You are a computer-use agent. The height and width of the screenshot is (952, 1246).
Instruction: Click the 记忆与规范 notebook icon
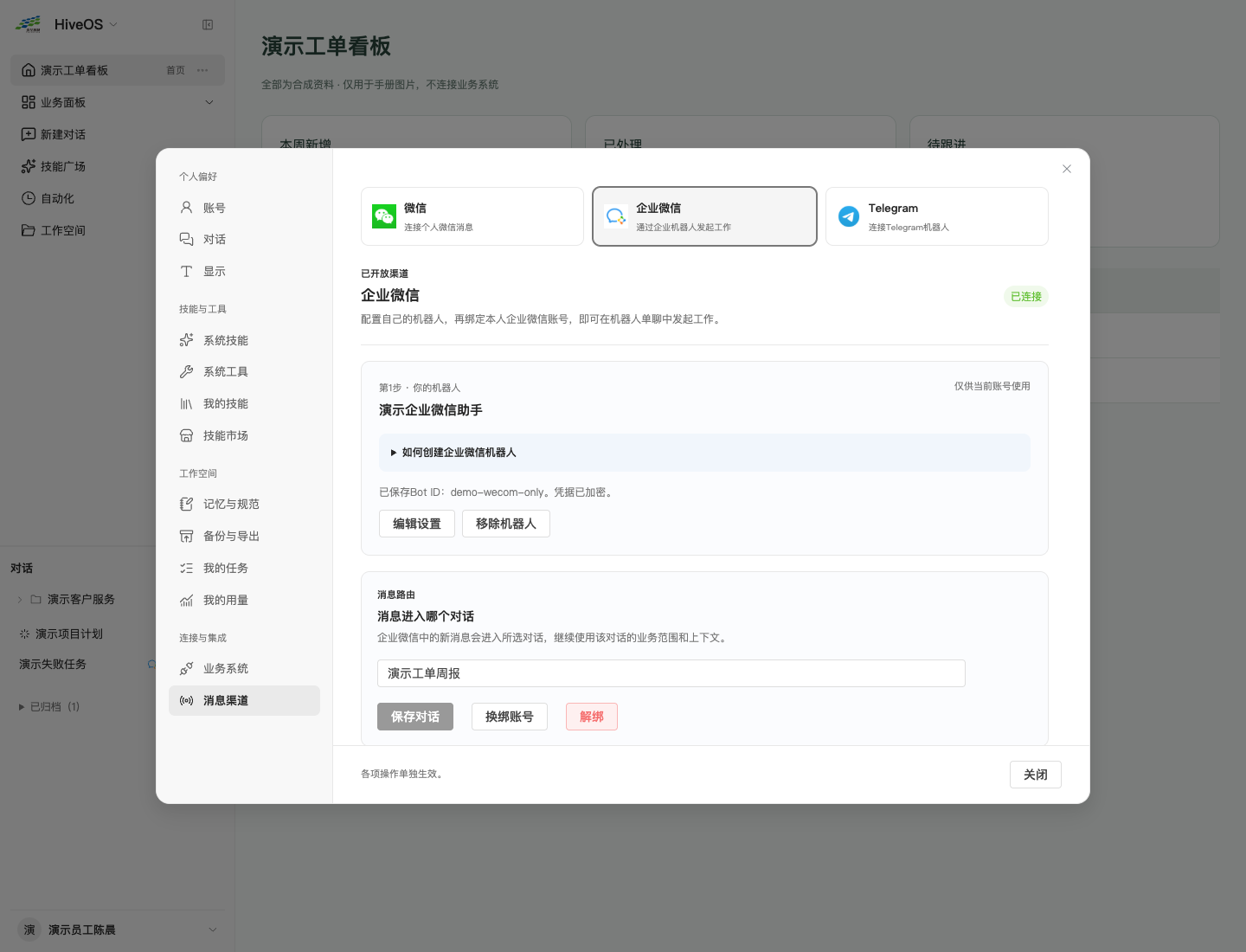tap(186, 504)
